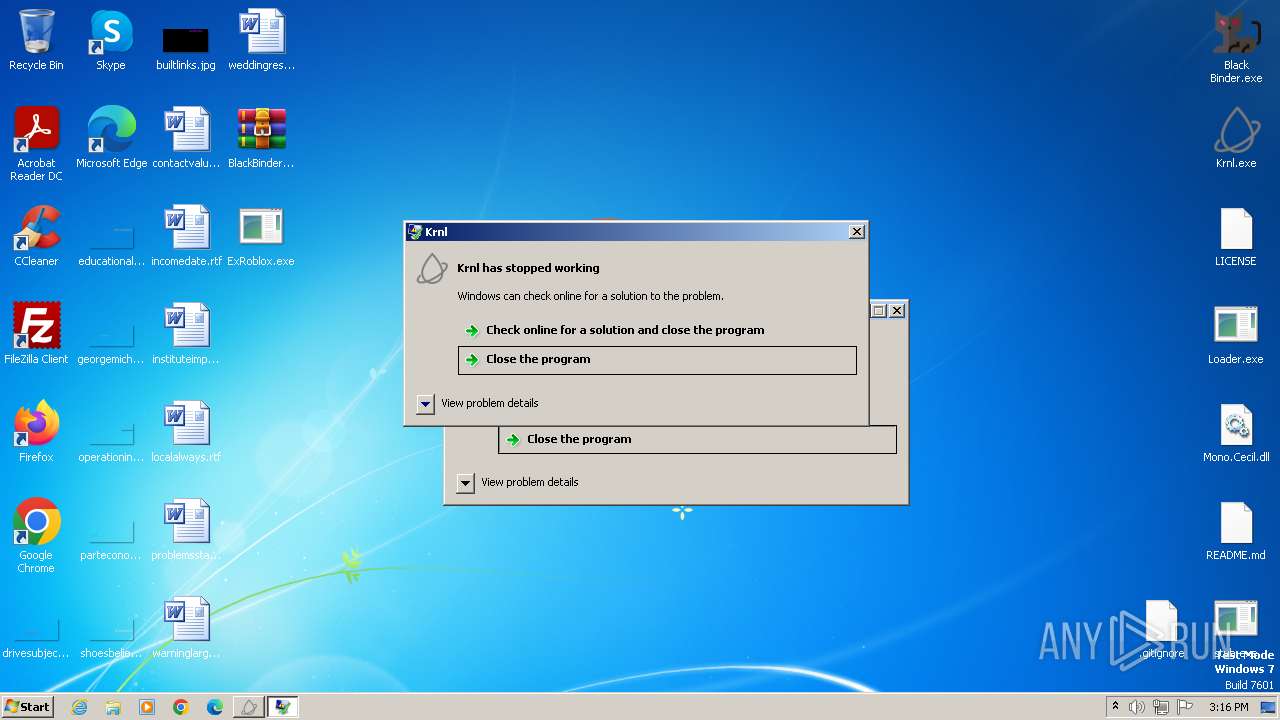Image resolution: width=1280 pixels, height=720 pixels.
Task: Select the contactvalu Word document
Action: coord(186,138)
